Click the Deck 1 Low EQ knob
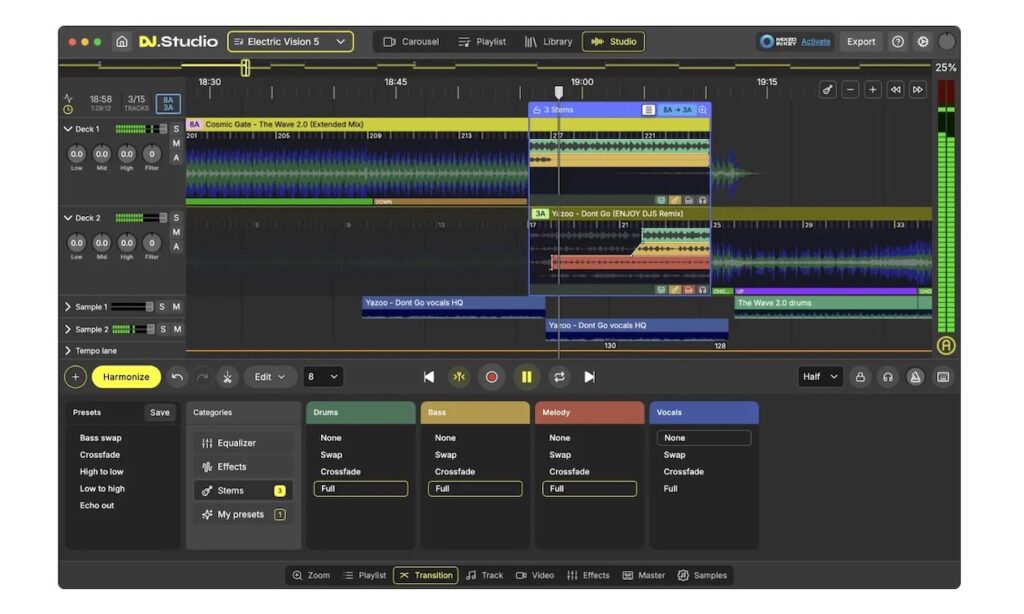 (x=76, y=154)
